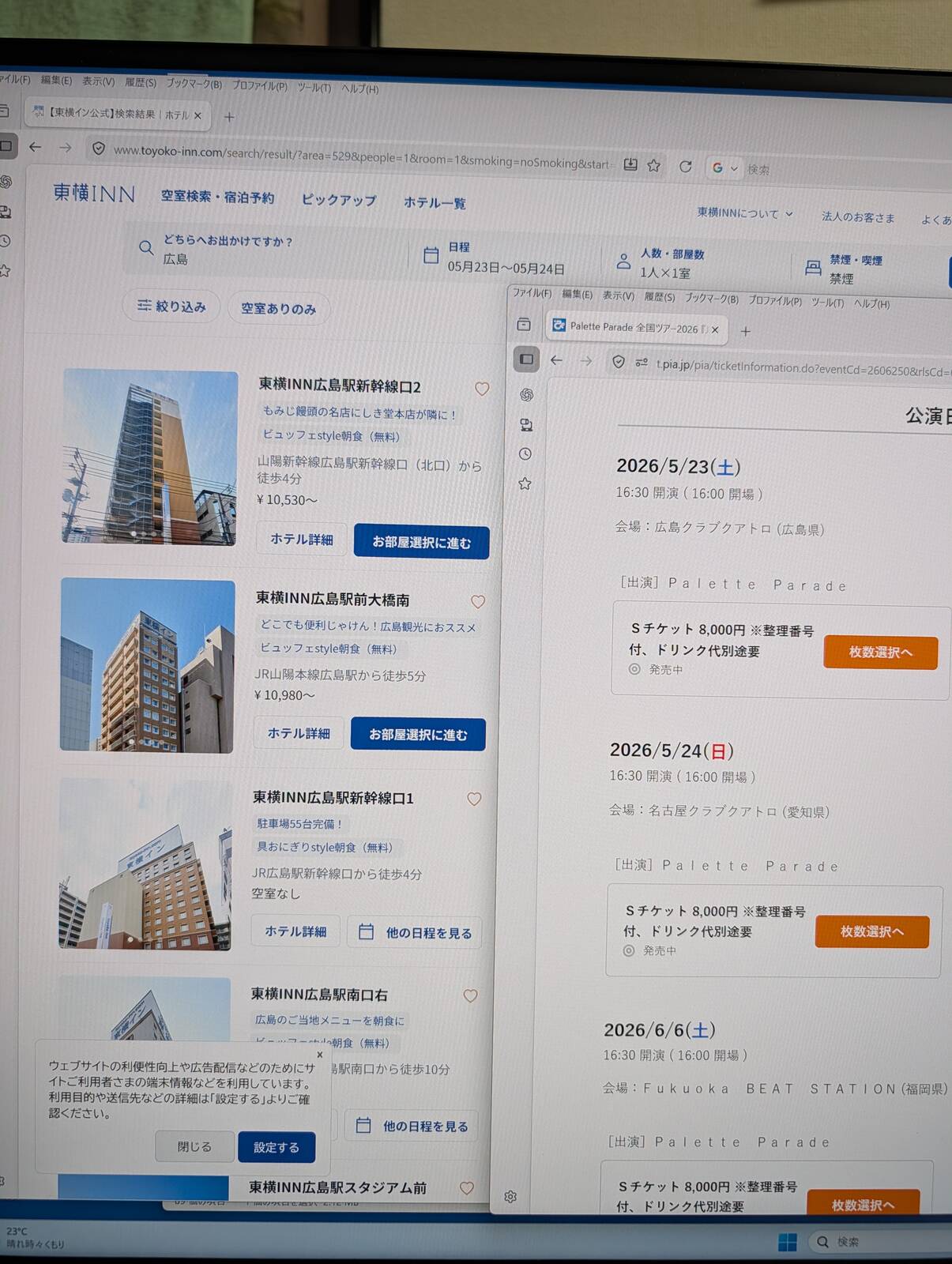
Task: Open history clock sidebar icon in Pia window
Action: (x=525, y=454)
